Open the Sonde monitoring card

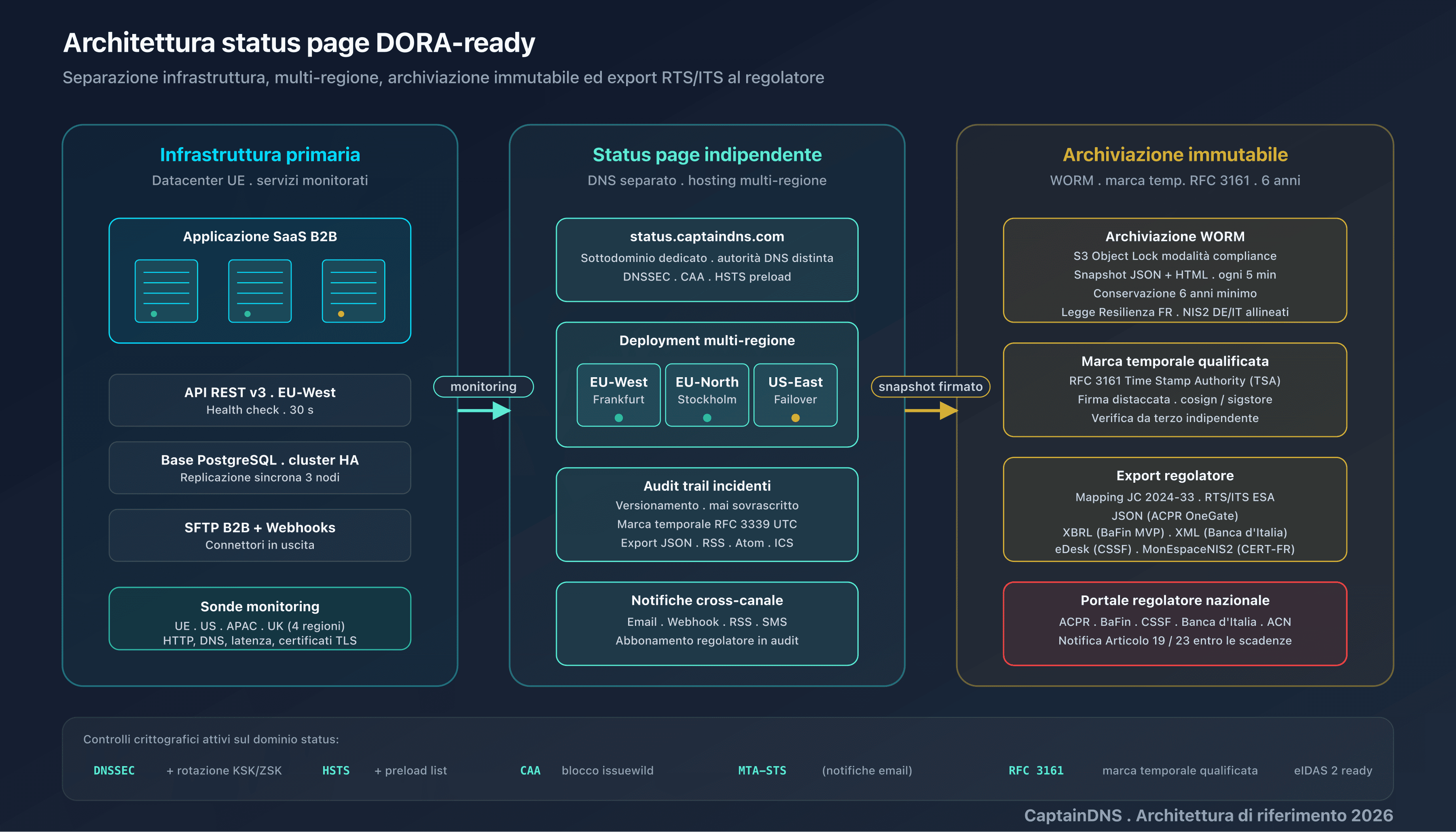click(x=260, y=618)
